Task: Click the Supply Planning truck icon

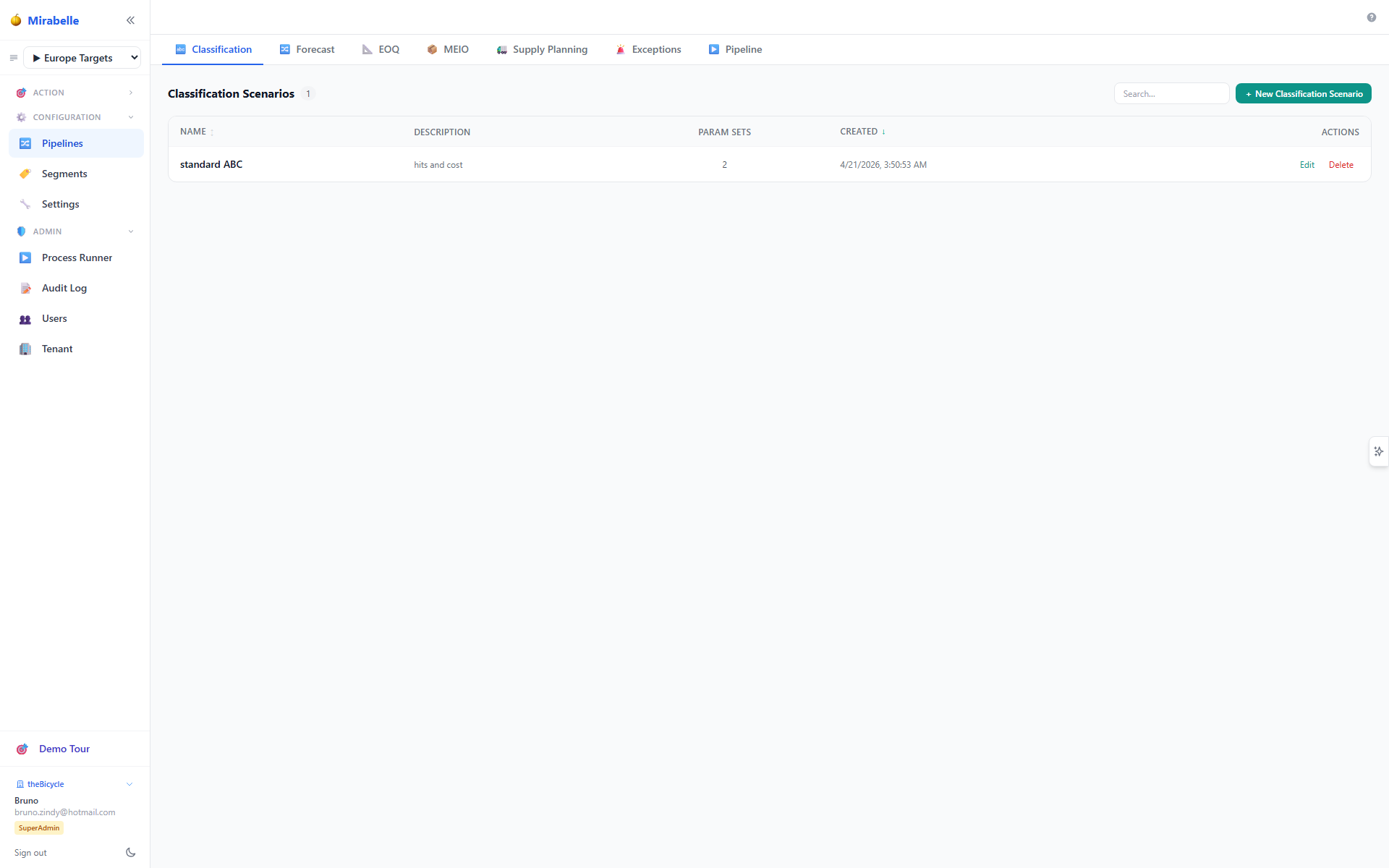Action: (x=502, y=49)
